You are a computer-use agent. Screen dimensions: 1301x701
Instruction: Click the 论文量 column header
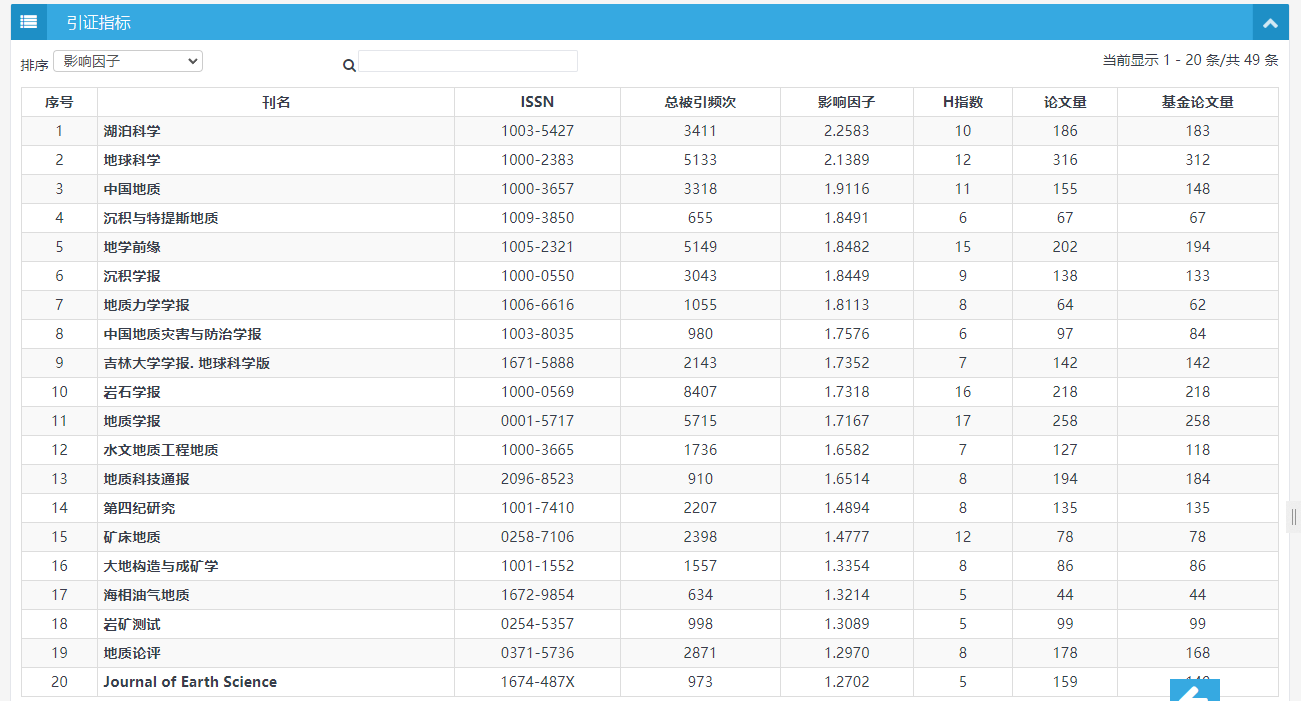(1065, 102)
